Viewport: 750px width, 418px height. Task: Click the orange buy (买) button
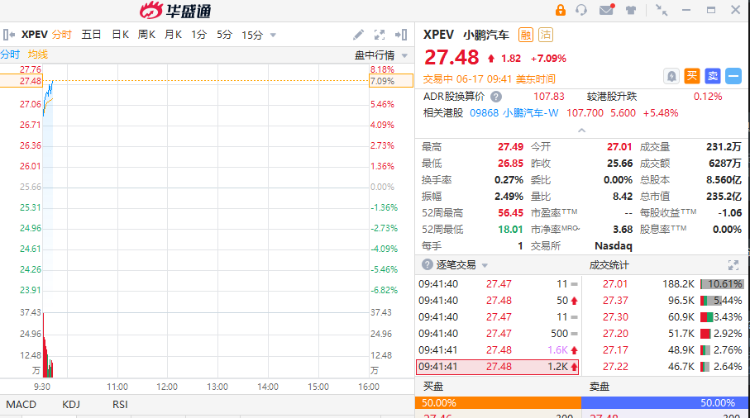click(x=692, y=76)
